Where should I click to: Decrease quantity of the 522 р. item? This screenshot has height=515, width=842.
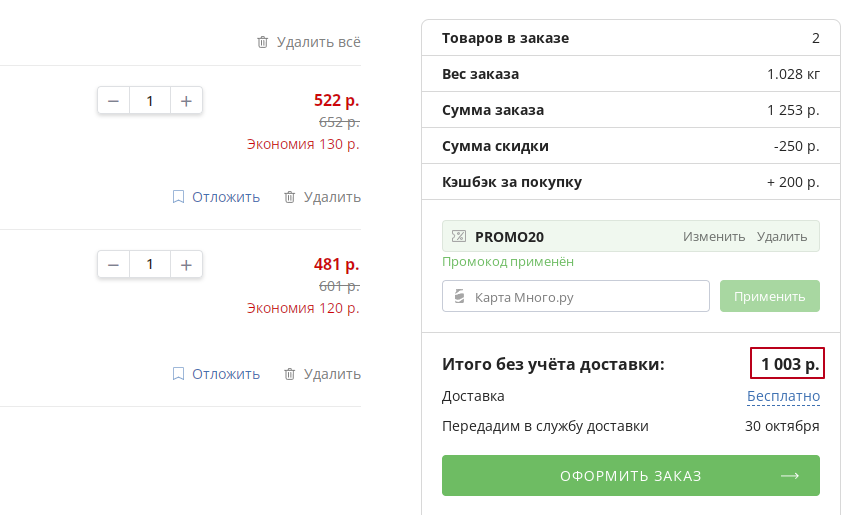(113, 100)
